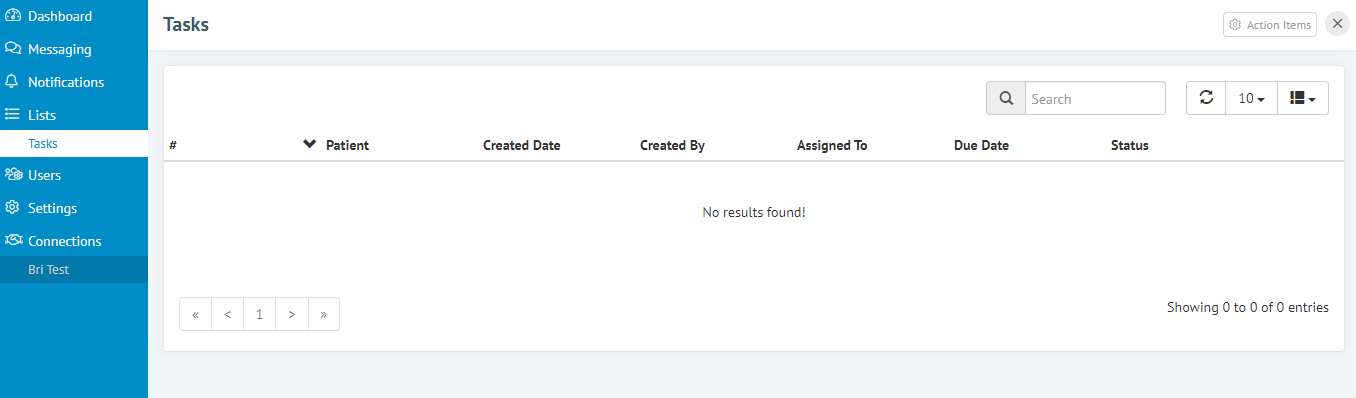The image size is (1356, 398).
Task: Open the Action Items button
Action: click(x=1270, y=25)
